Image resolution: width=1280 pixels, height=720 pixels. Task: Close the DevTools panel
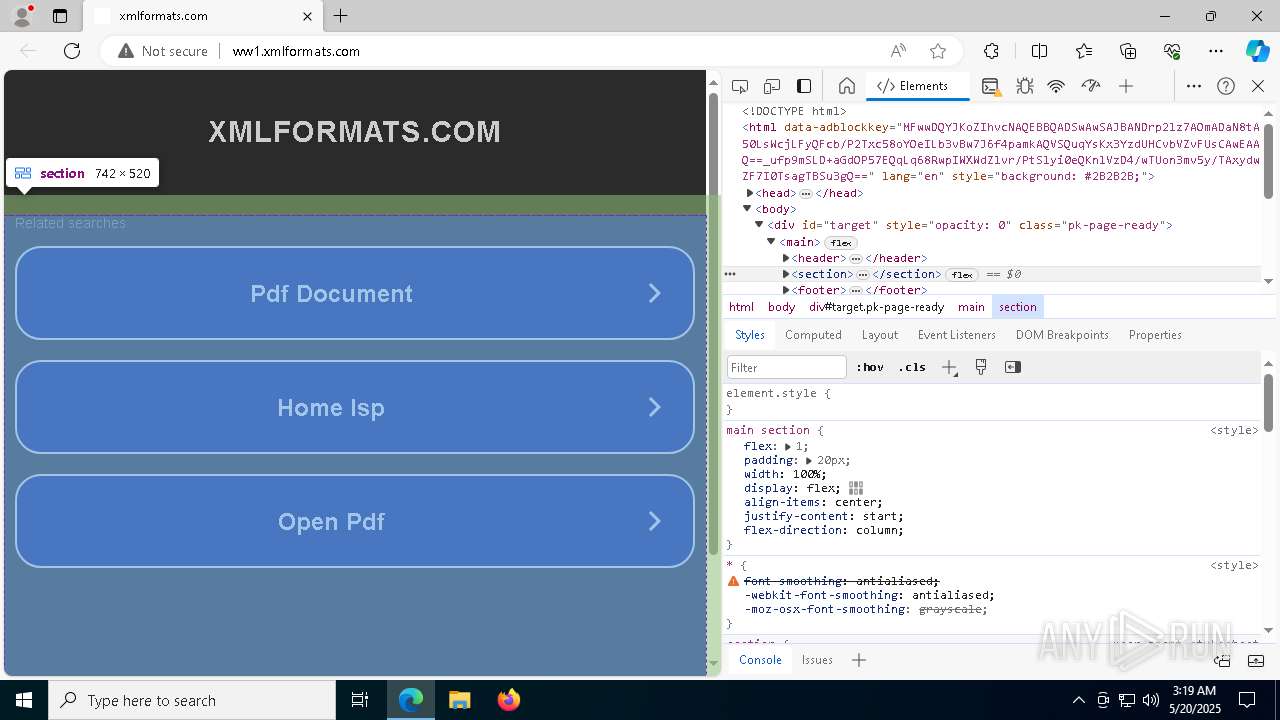(1258, 86)
